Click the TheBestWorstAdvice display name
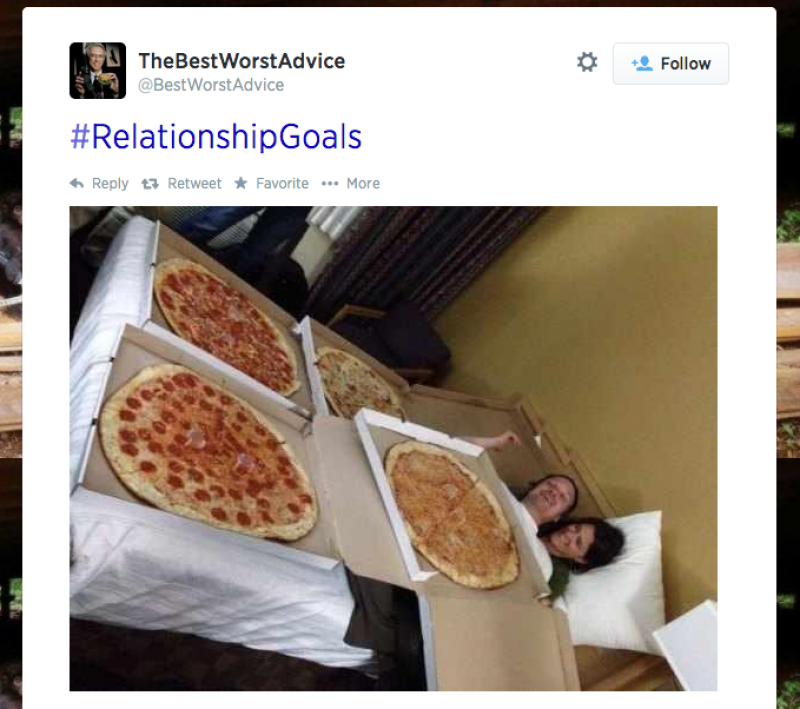Image resolution: width=800 pixels, height=709 pixels. [x=242, y=61]
